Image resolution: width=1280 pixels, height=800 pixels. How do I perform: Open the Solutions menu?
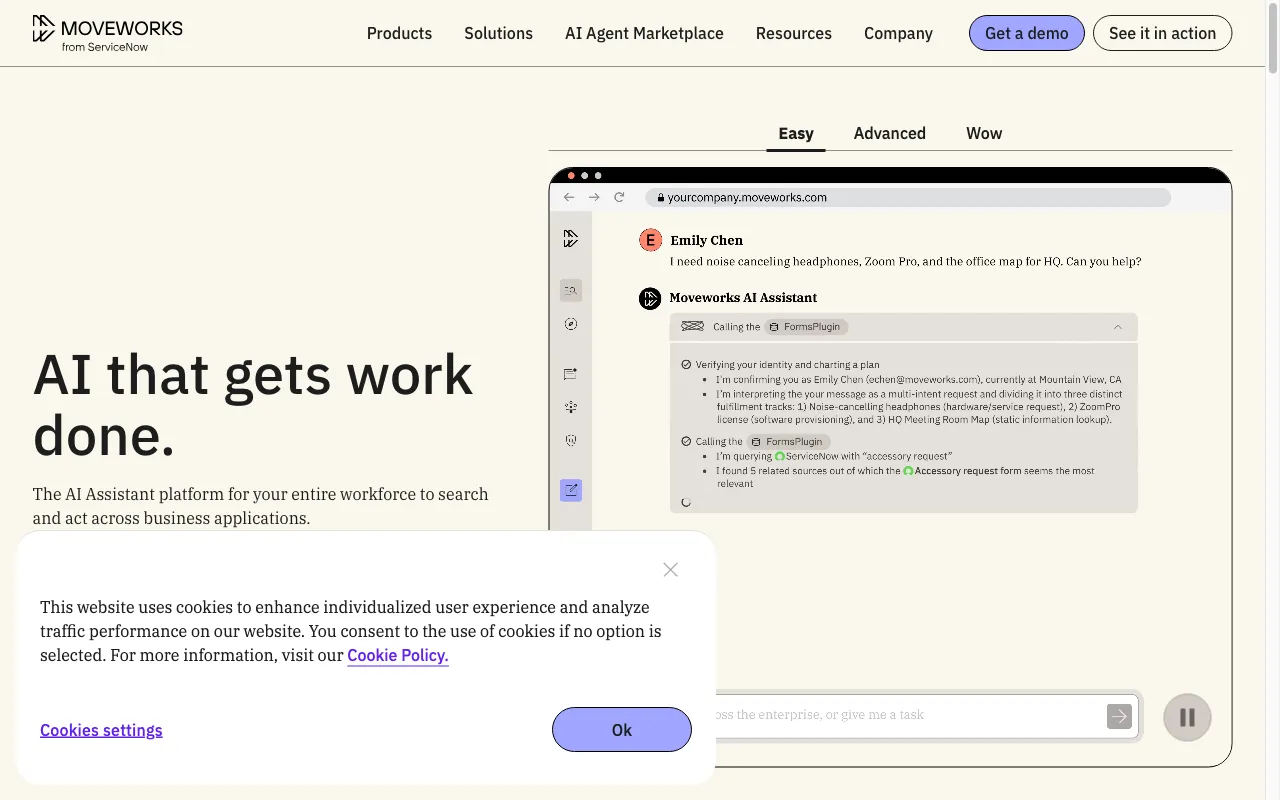click(498, 33)
